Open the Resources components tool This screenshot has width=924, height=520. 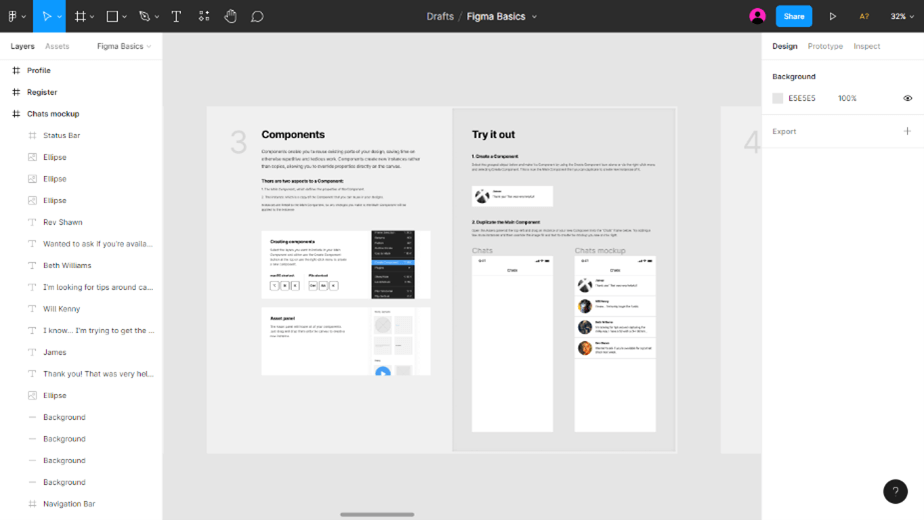pyautogui.click(x=204, y=17)
